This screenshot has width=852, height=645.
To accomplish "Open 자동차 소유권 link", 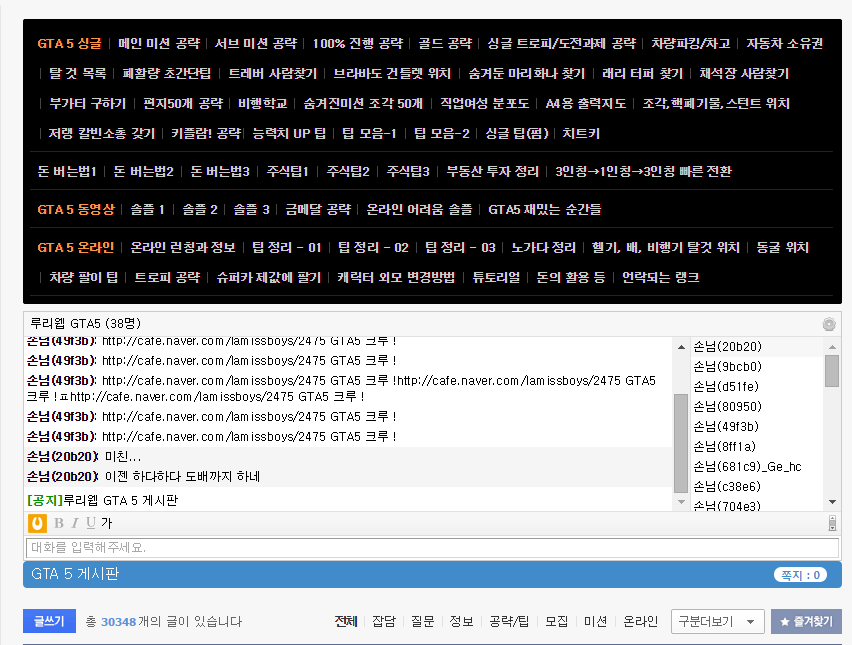I will point(784,43).
